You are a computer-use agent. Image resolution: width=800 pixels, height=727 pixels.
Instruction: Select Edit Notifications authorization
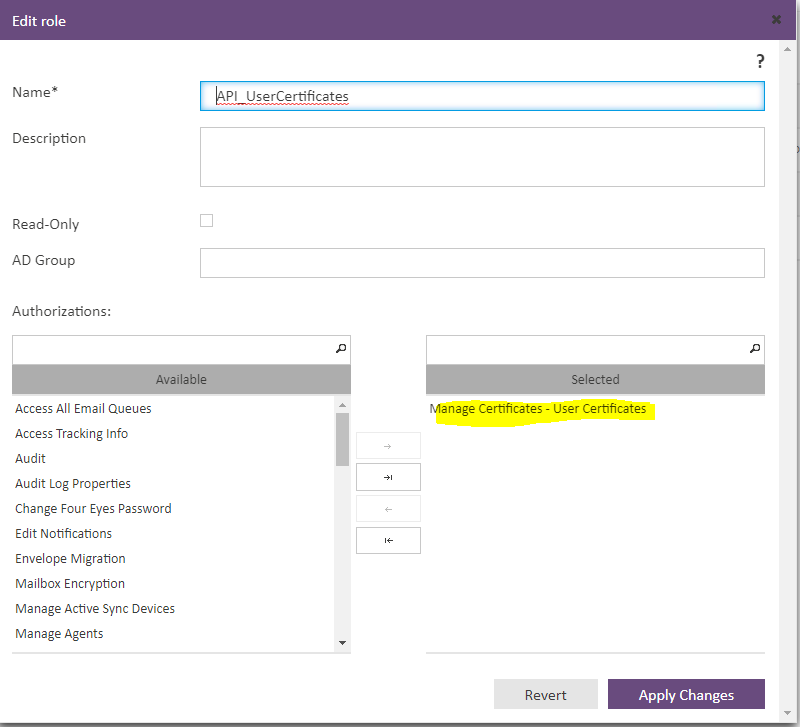pyautogui.click(x=63, y=534)
